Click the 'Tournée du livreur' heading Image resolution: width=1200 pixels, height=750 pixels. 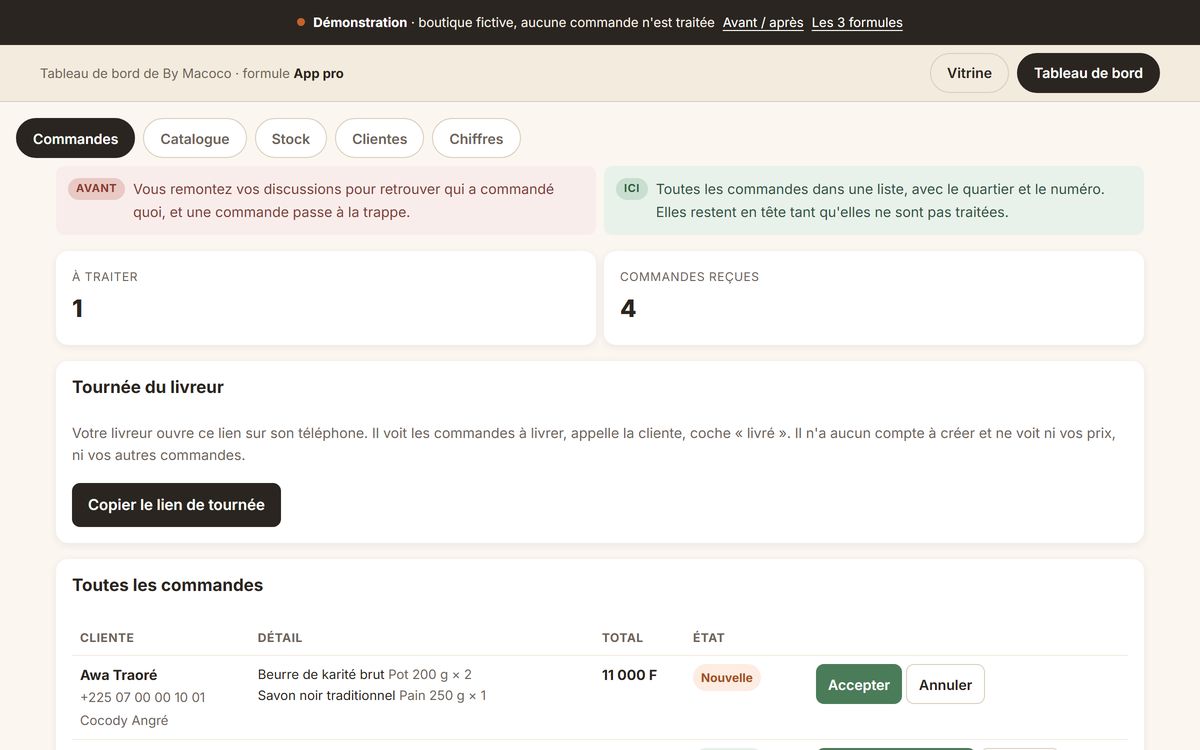pos(148,387)
